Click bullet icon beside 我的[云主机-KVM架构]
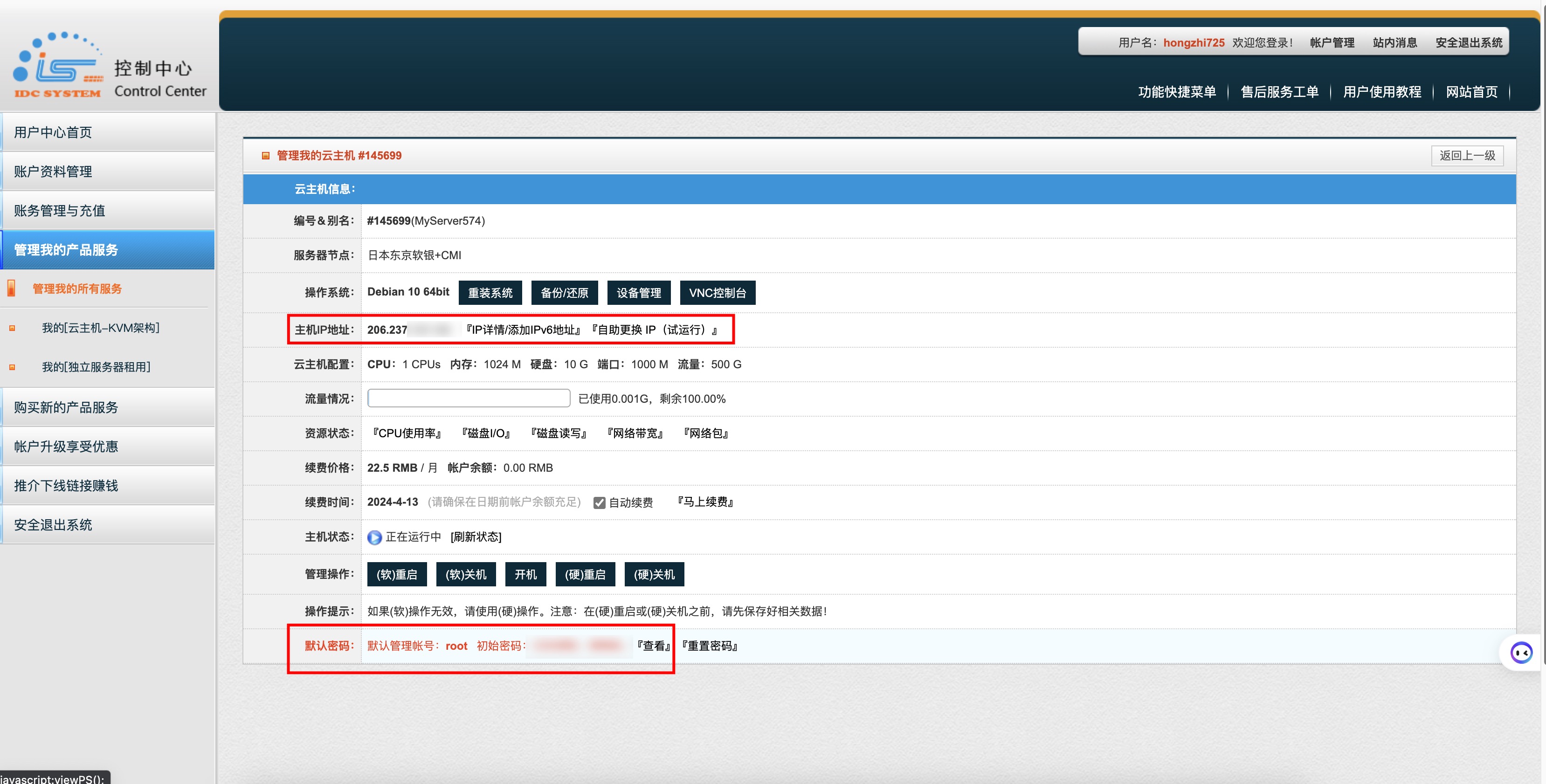This screenshot has height=784, width=1546. tap(12, 328)
